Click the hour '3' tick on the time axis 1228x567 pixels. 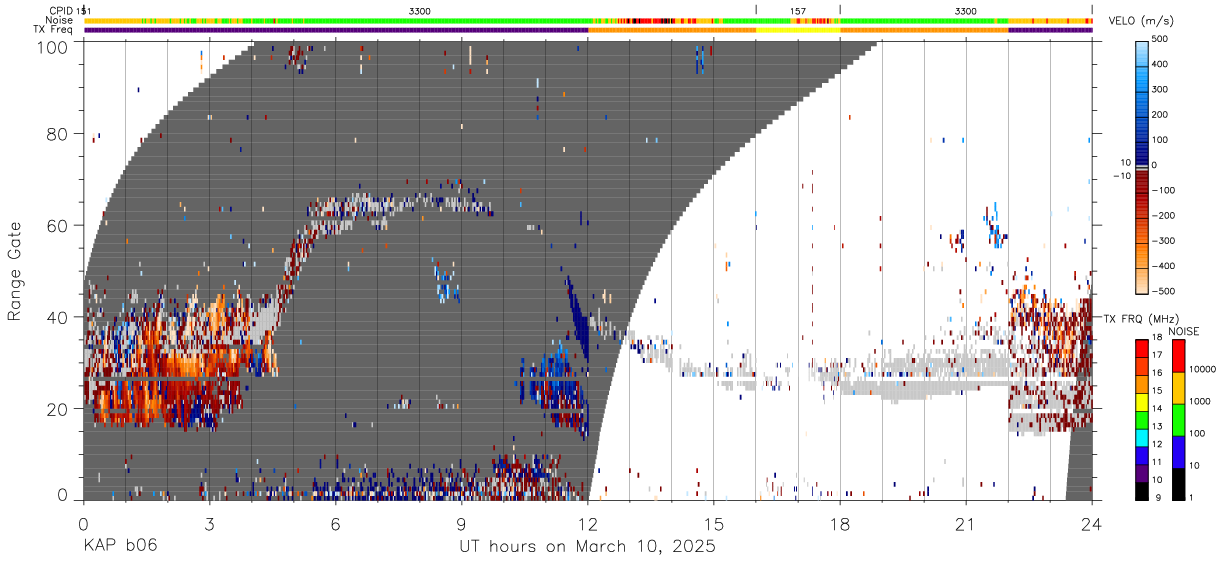209,524
